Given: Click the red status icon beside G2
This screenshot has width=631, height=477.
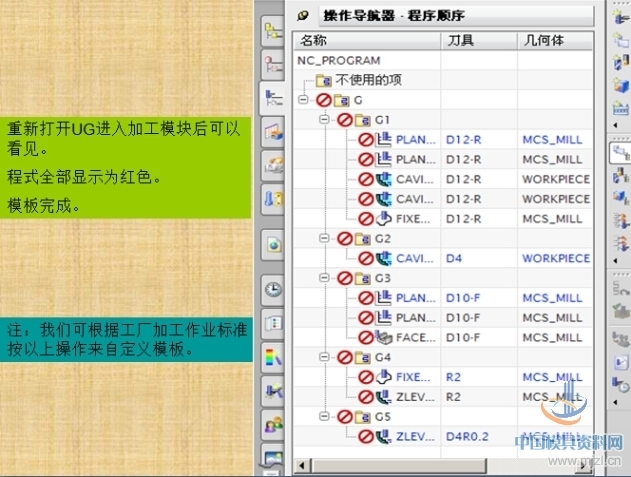Looking at the screenshot, I should (x=344, y=239).
